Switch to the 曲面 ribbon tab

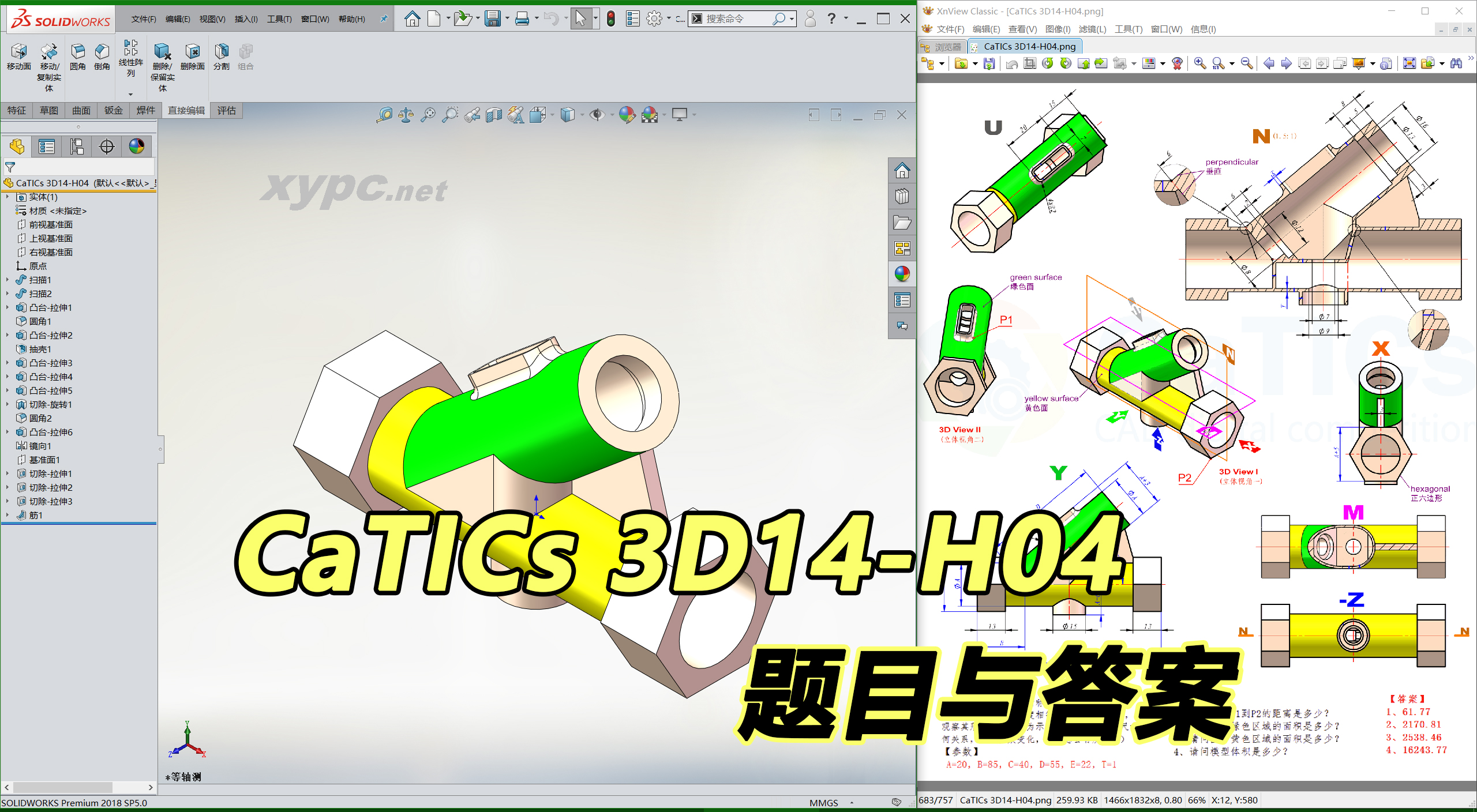tap(81, 110)
